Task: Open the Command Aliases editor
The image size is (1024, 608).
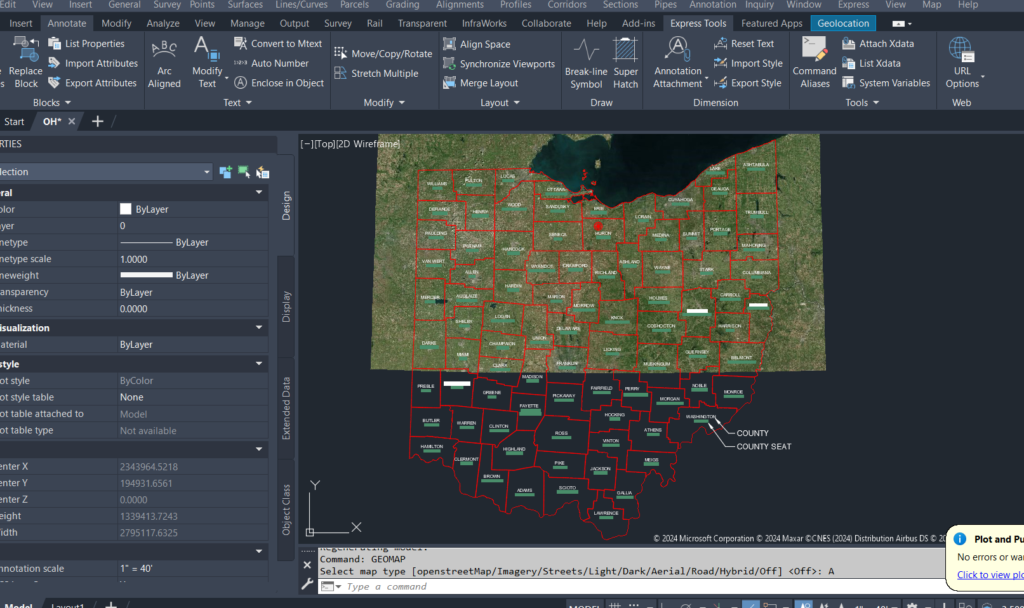Action: (814, 62)
